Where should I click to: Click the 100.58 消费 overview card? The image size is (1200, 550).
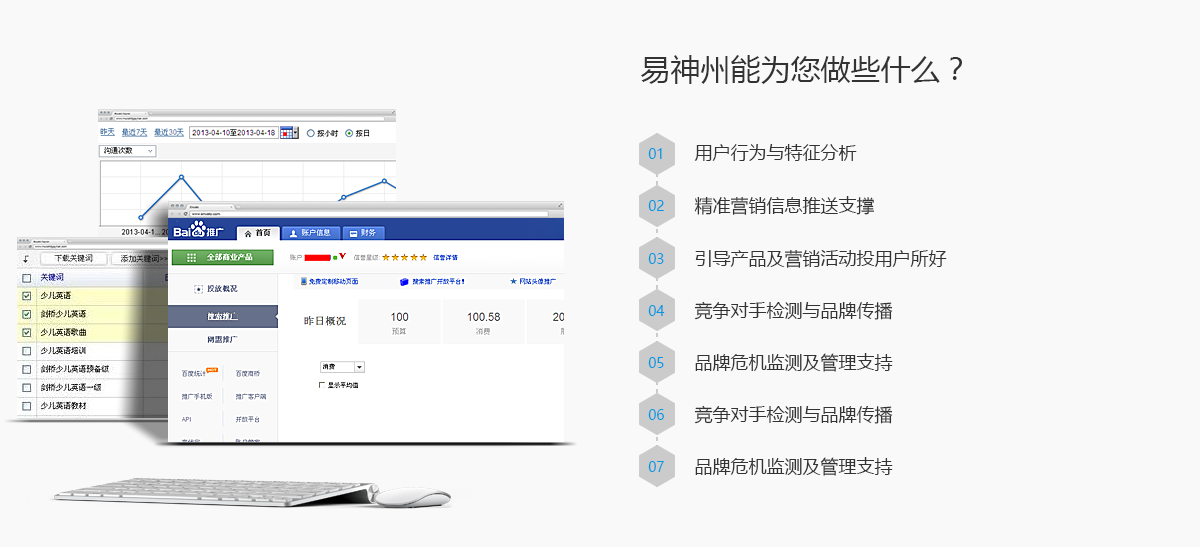click(483, 322)
